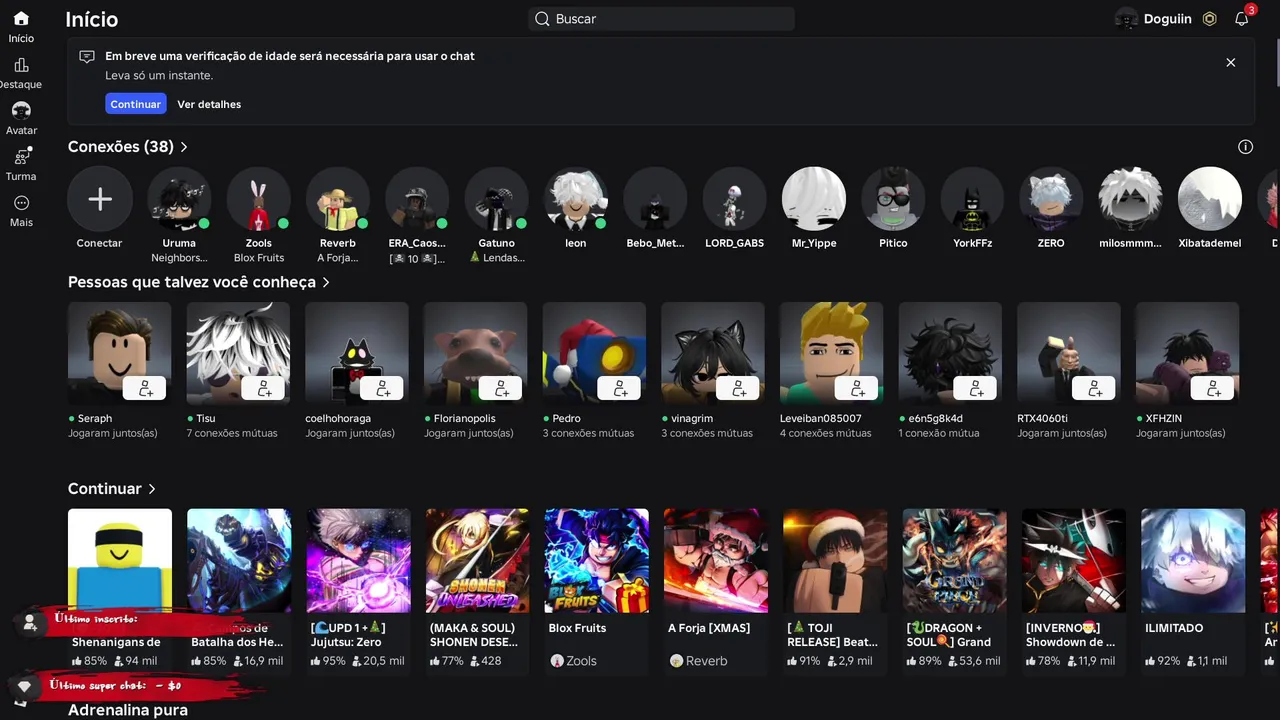This screenshot has width=1280, height=720.
Task: Add Pedro as a connection
Action: (x=621, y=389)
